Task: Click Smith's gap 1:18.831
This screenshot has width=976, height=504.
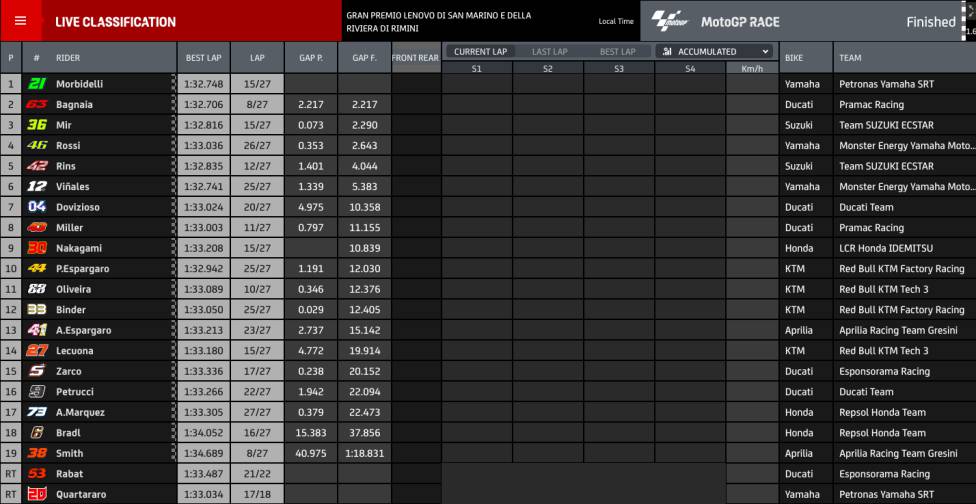Action: (x=364, y=453)
